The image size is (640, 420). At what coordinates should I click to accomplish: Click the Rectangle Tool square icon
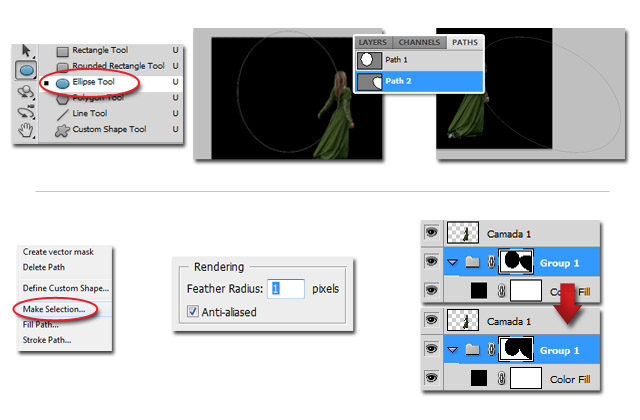pos(62,51)
